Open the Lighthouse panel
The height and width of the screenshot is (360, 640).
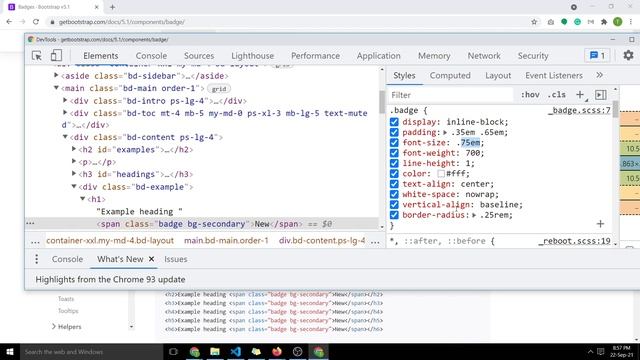coord(252,56)
